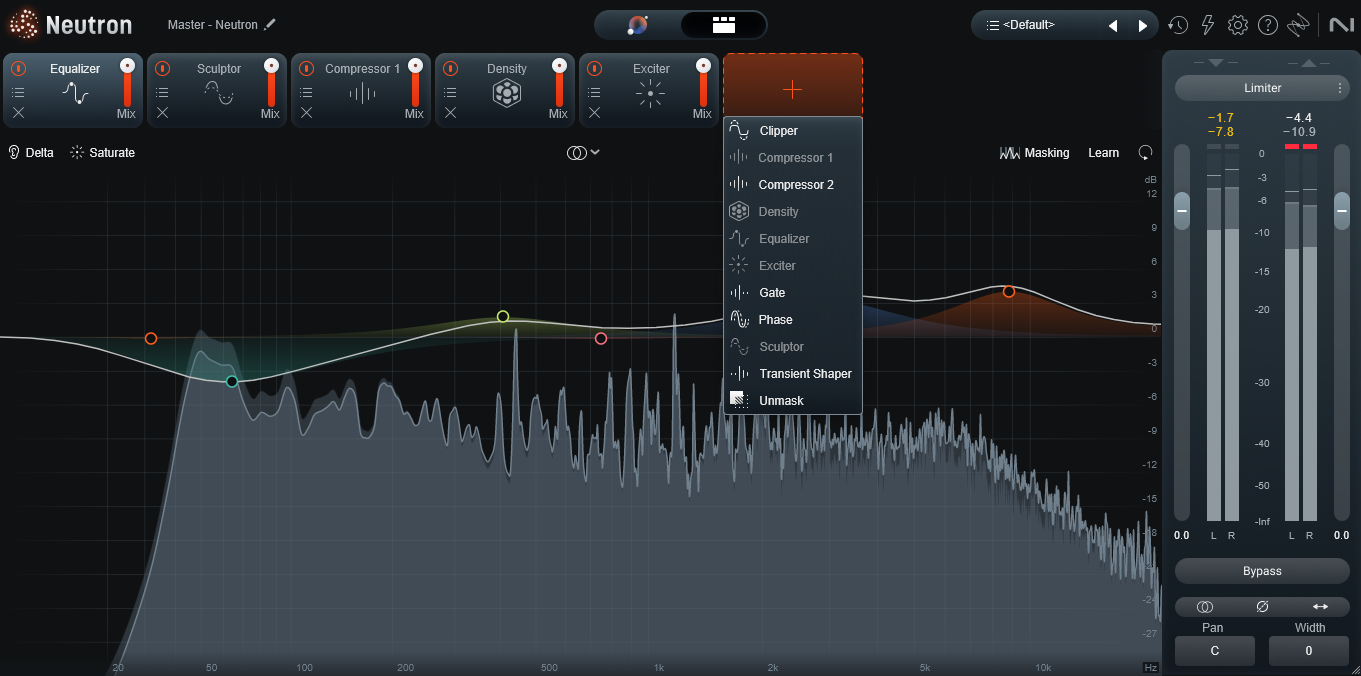Open the undo history clock icon
Viewport: 1361px width, 676px height.
[x=1178, y=25]
